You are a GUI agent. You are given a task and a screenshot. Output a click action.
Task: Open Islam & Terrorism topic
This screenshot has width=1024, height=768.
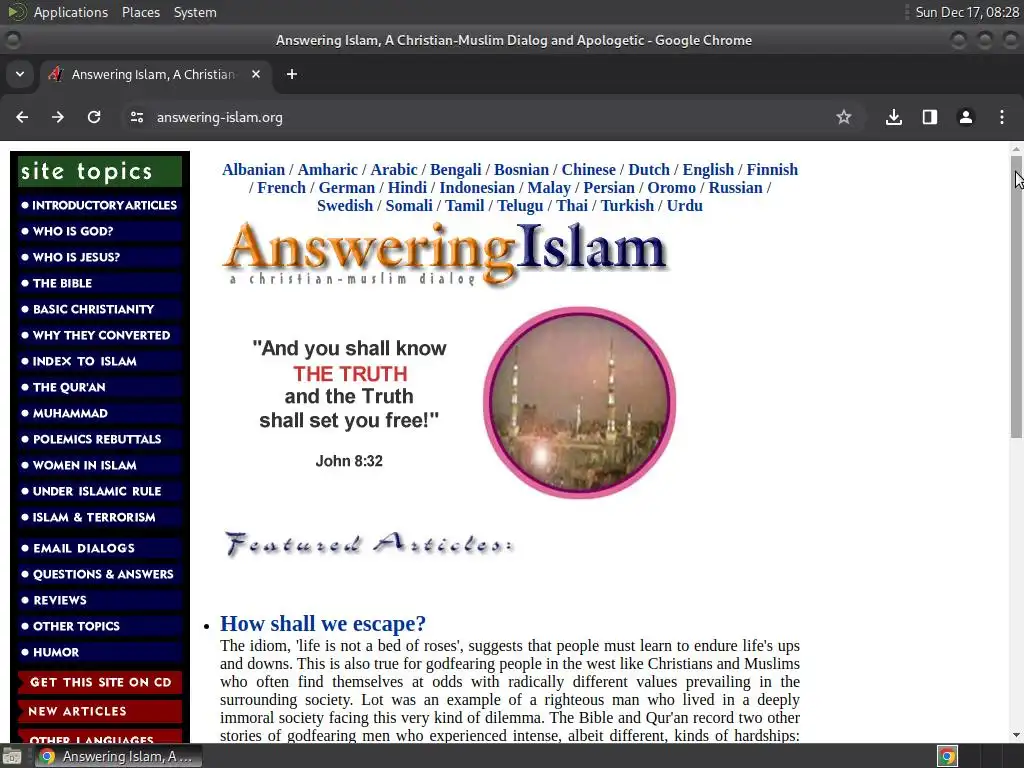click(x=100, y=517)
